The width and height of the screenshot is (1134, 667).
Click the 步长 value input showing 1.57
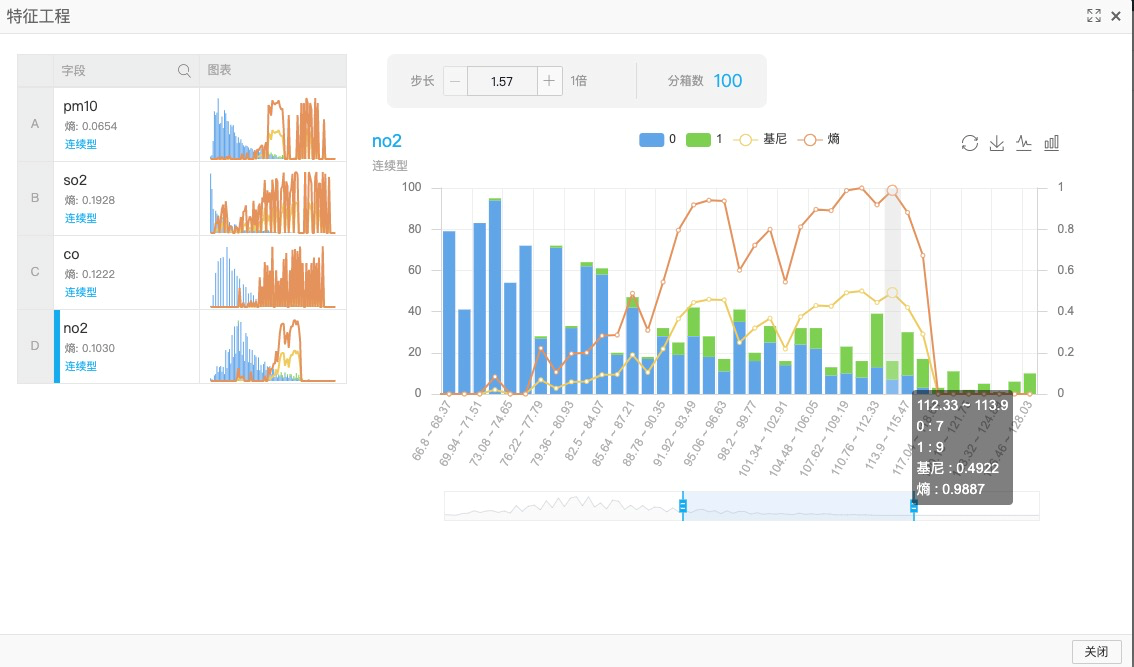[x=502, y=81]
